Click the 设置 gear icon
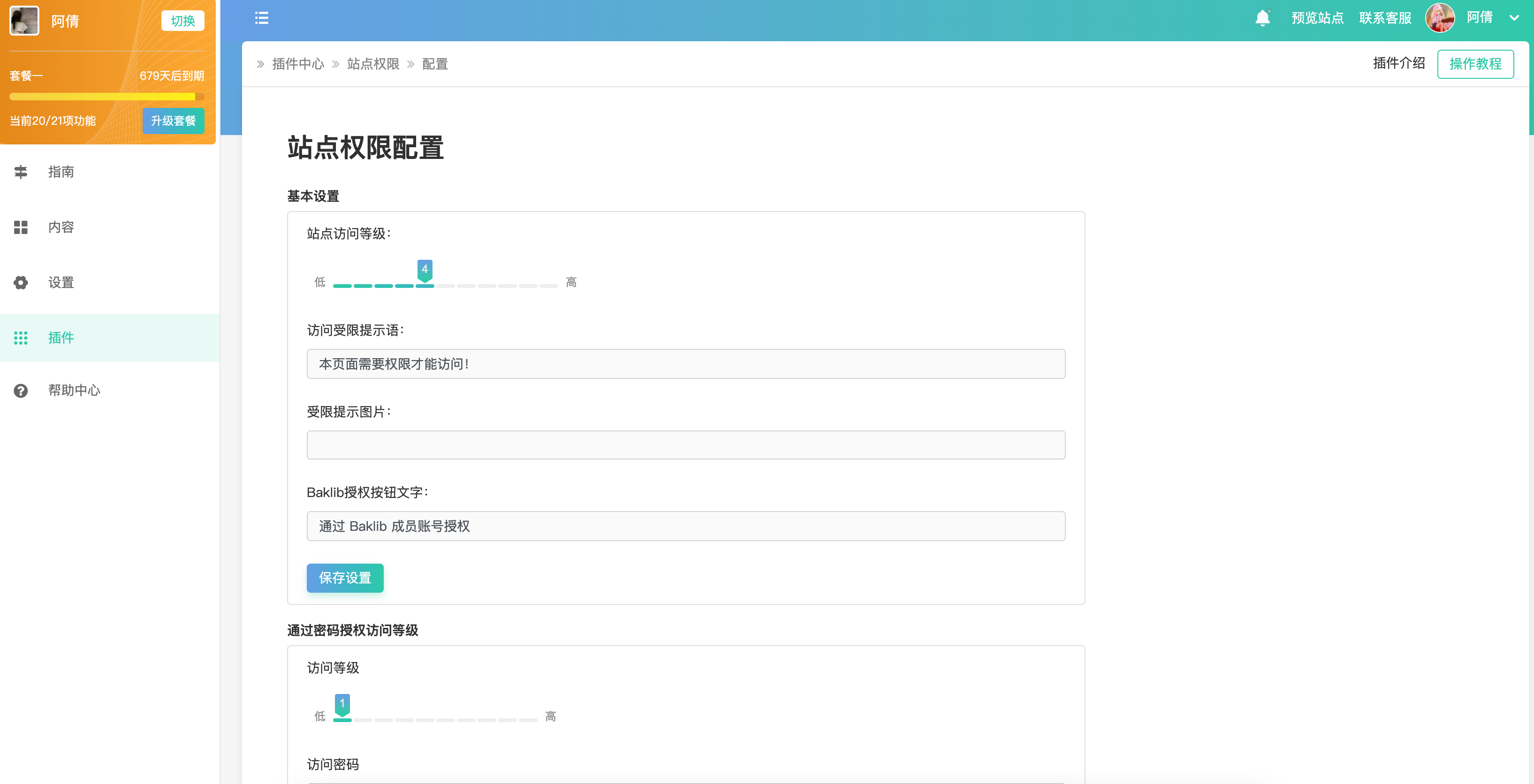Screen dimensions: 1534x784 pos(21,283)
